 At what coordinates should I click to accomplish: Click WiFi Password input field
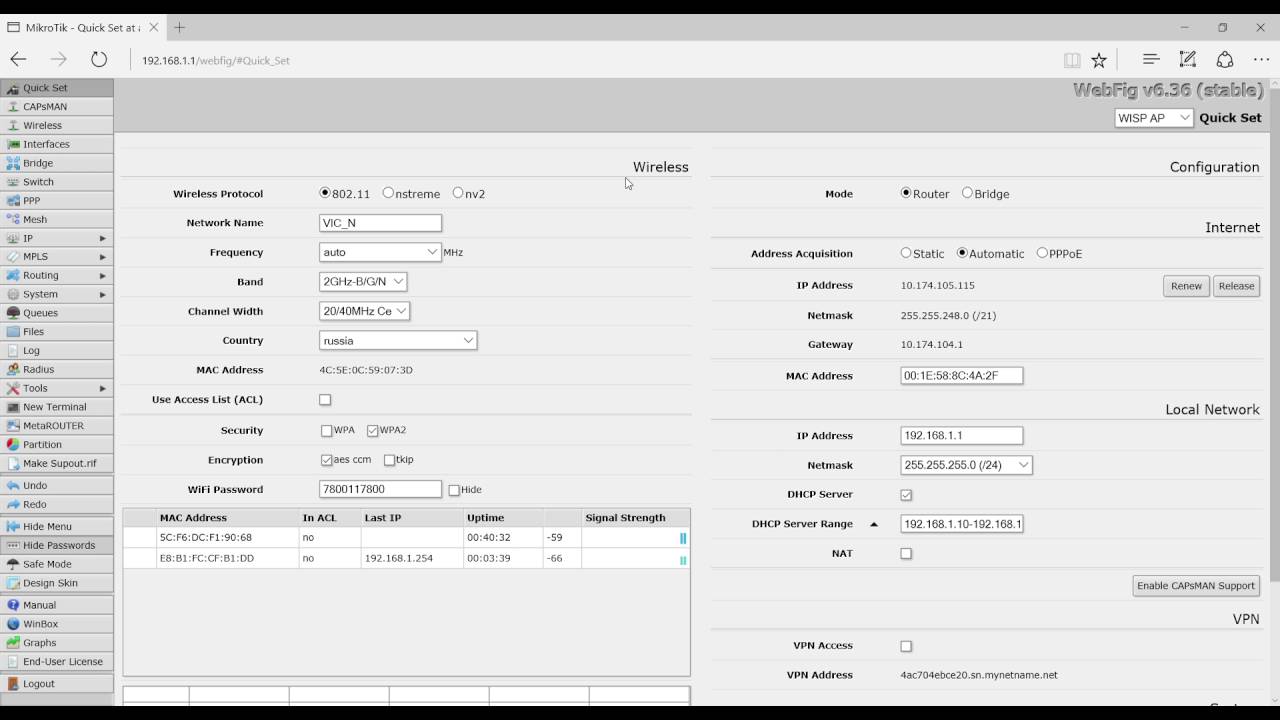380,490
